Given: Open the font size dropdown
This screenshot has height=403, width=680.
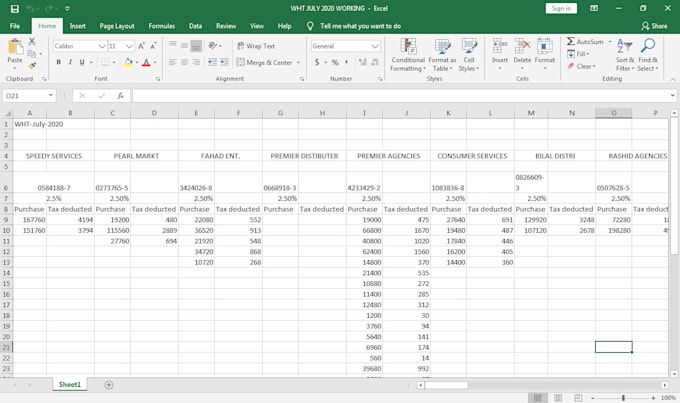Looking at the screenshot, I should coord(129,46).
